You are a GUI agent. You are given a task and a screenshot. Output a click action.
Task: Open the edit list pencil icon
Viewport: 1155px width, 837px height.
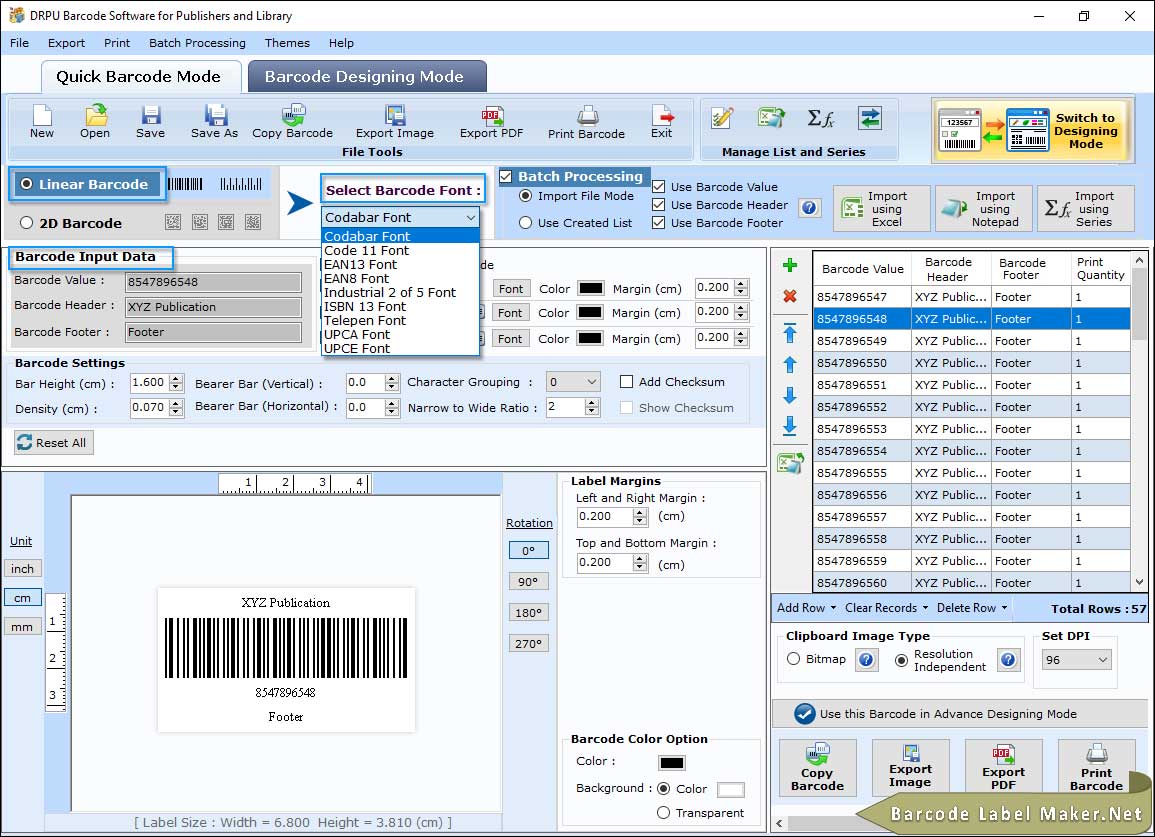coord(722,118)
